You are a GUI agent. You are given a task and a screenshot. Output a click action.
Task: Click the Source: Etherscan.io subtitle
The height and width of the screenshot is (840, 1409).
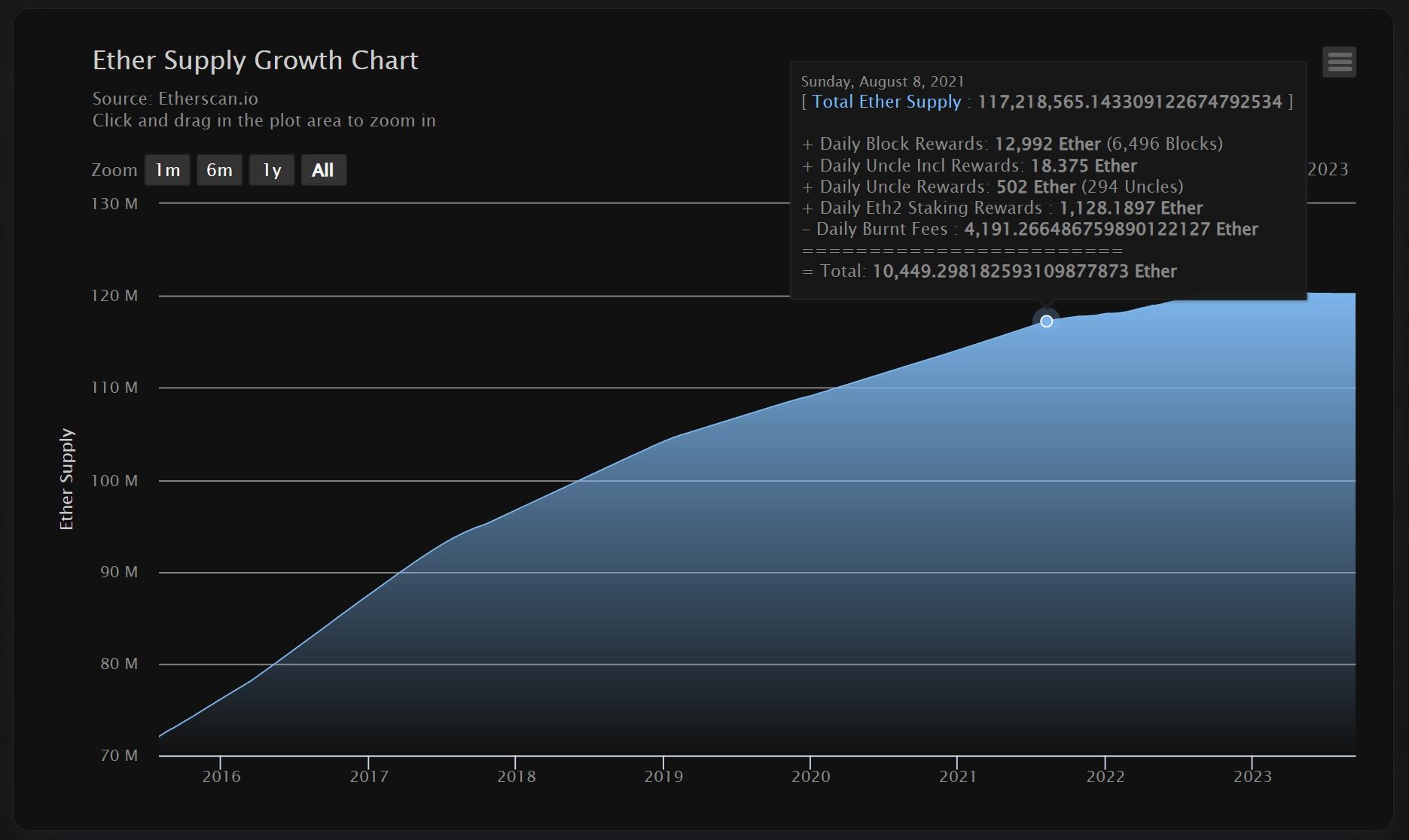[x=175, y=99]
